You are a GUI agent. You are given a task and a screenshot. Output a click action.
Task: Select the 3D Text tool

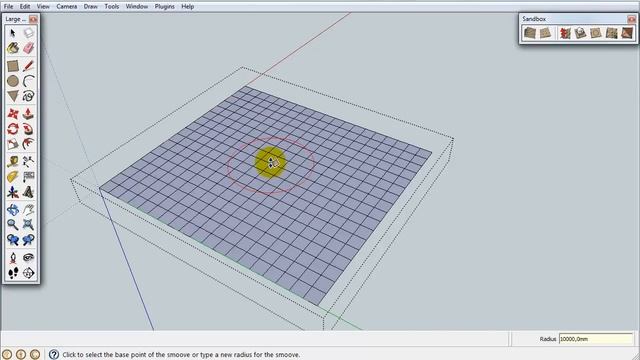click(x=28, y=192)
